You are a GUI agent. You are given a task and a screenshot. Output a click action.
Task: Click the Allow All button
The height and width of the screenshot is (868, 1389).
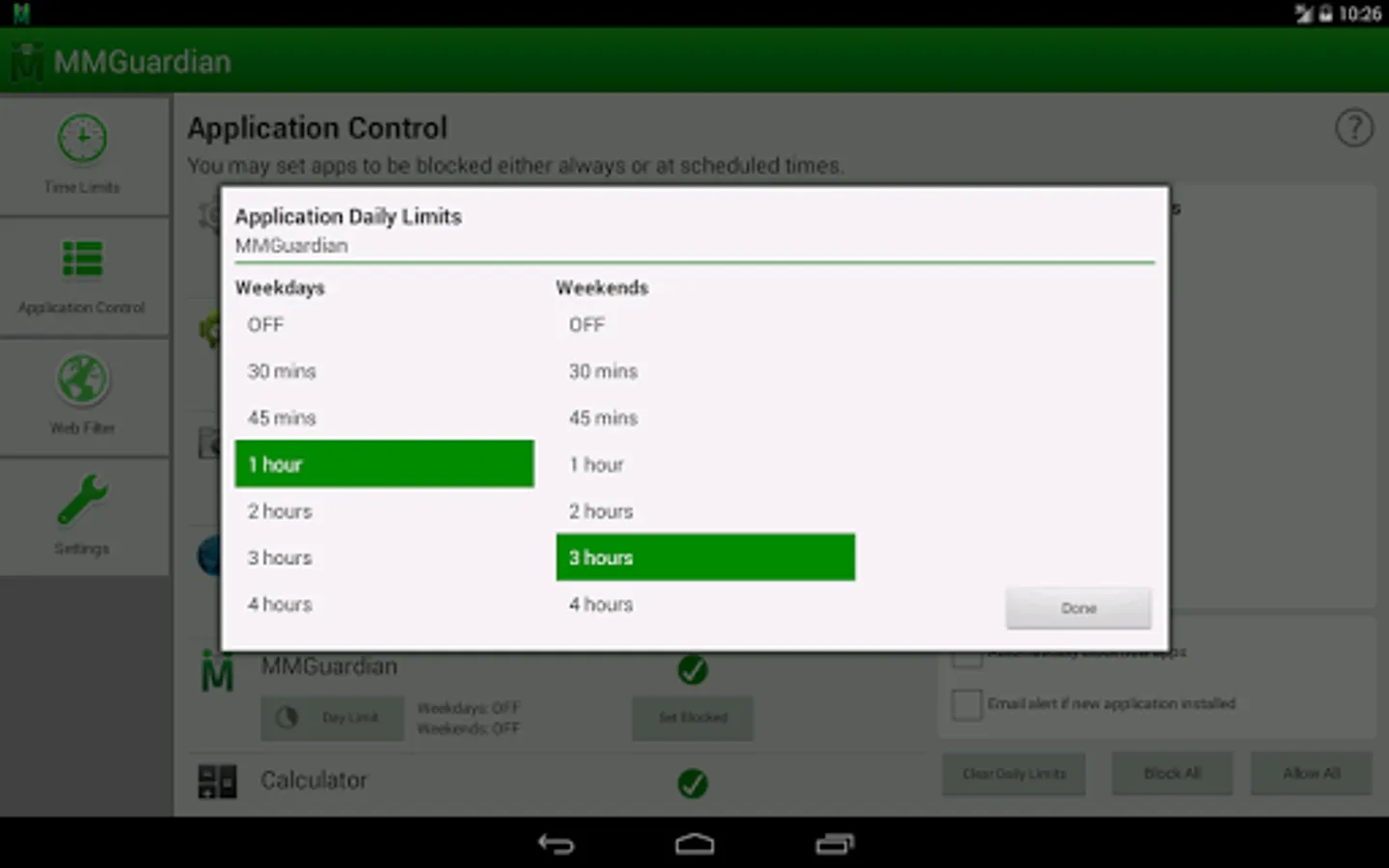pyautogui.click(x=1312, y=773)
